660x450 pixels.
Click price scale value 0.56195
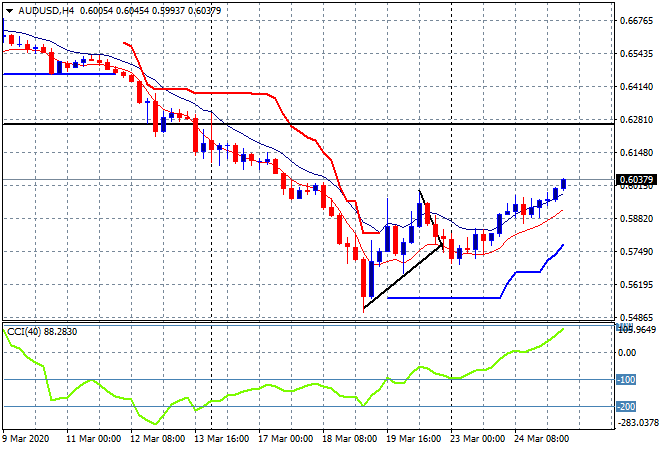coord(636,285)
